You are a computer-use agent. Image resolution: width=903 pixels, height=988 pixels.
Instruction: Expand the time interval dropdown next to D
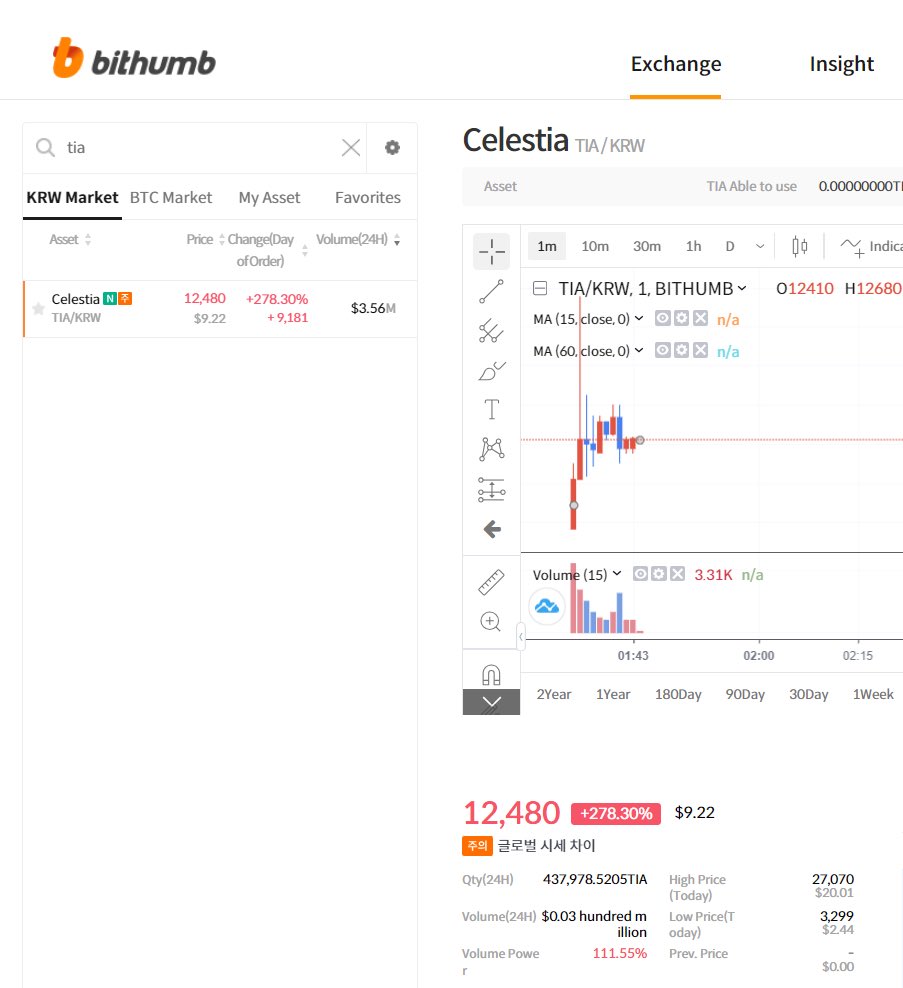click(x=760, y=246)
